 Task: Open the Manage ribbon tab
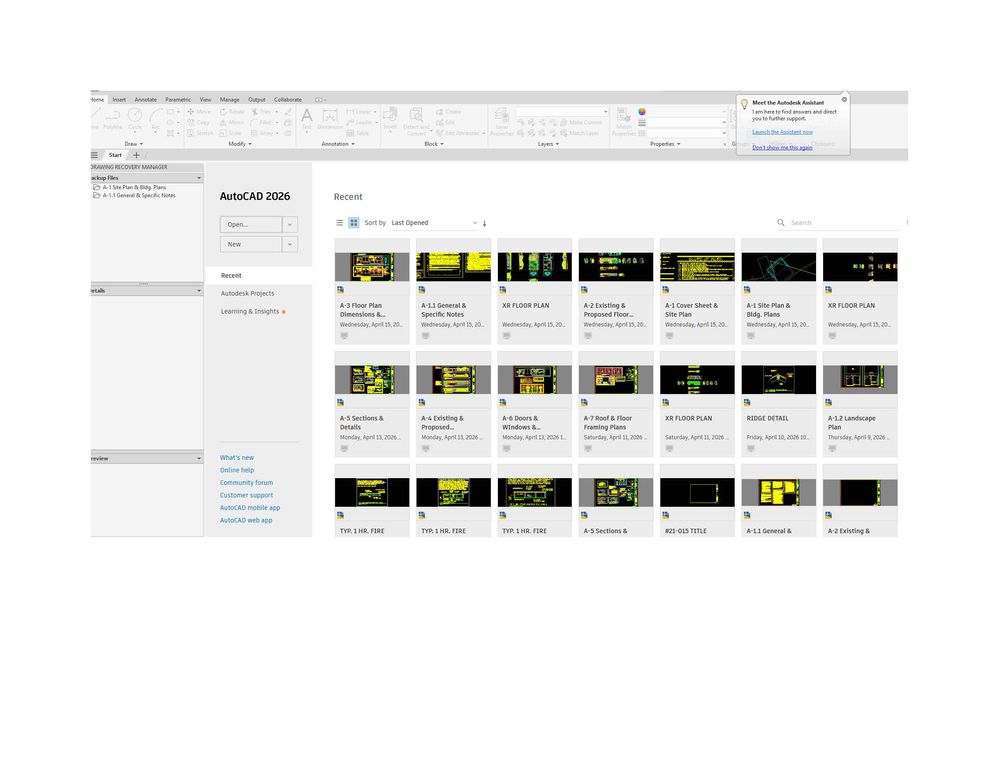coord(229,99)
